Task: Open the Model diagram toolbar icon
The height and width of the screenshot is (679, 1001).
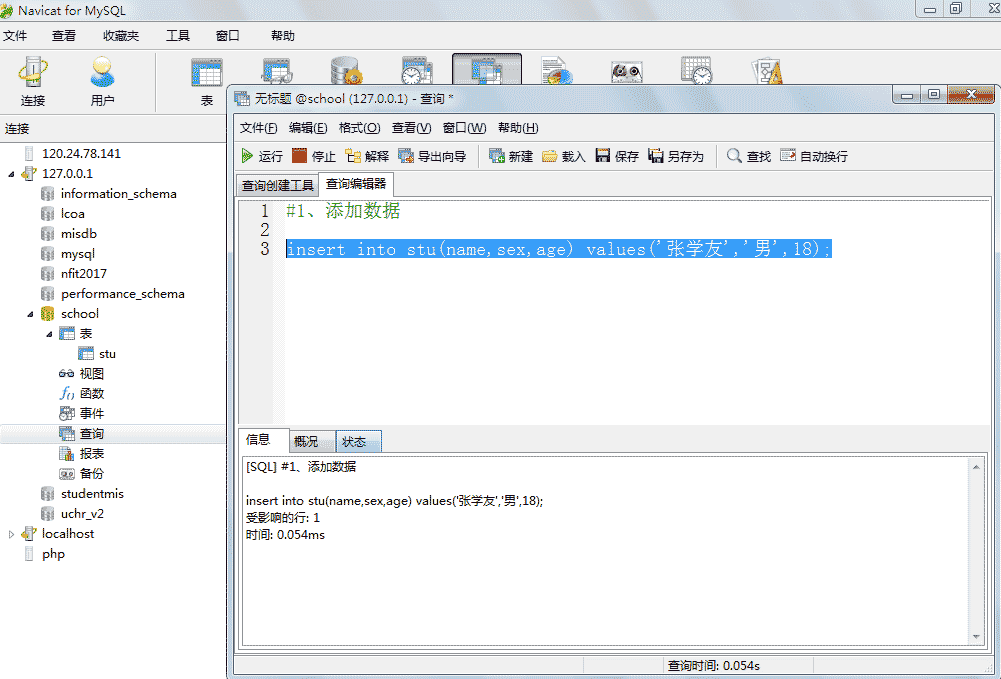Action: 767,71
